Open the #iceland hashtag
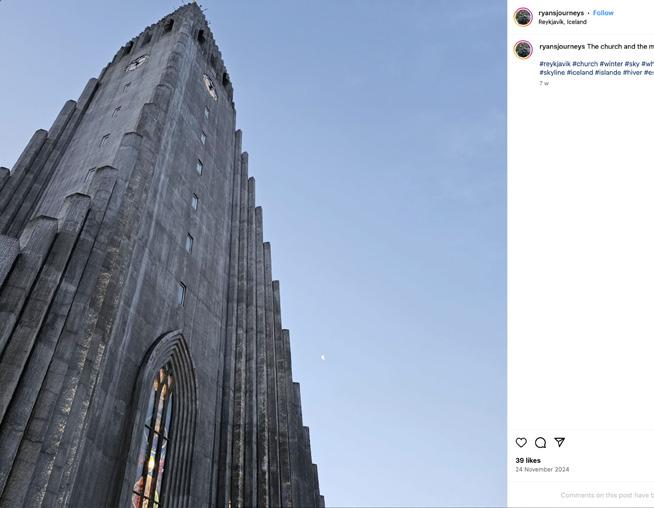654x508 pixels. (580, 73)
